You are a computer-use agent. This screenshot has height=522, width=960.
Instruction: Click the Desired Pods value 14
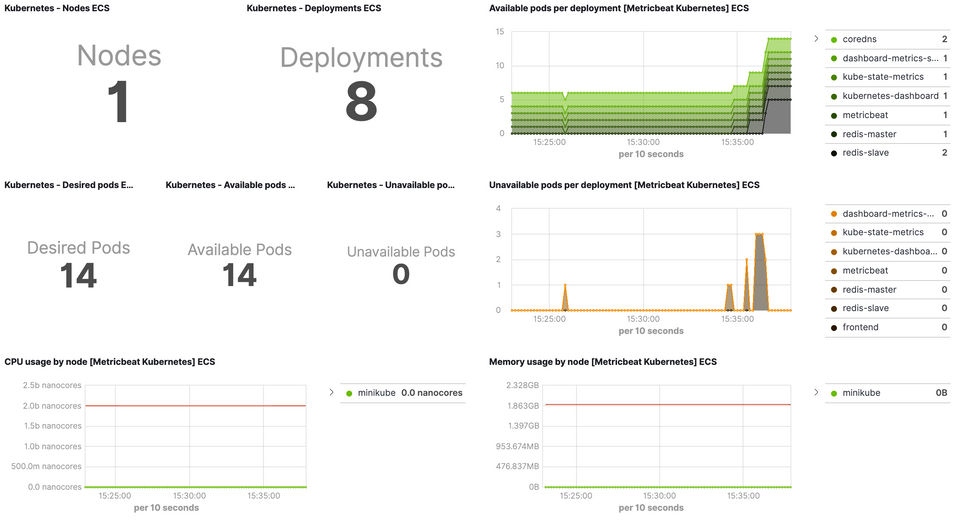78,275
